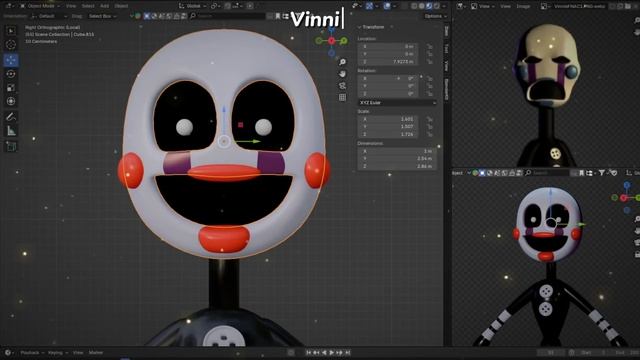Jump to start of timeline
Viewport: 640px width, 360px height.
tap(309, 353)
